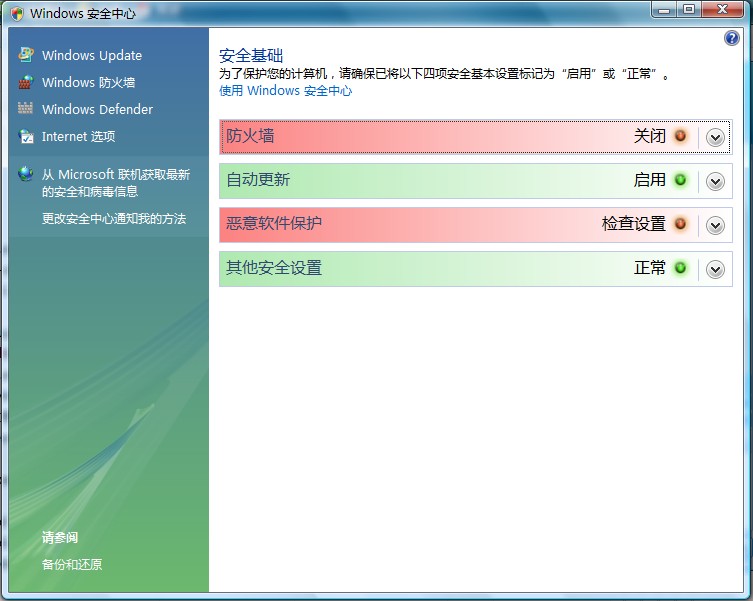Click the 关闭 status text
Image resolution: width=753 pixels, height=601 pixels.
650,136
